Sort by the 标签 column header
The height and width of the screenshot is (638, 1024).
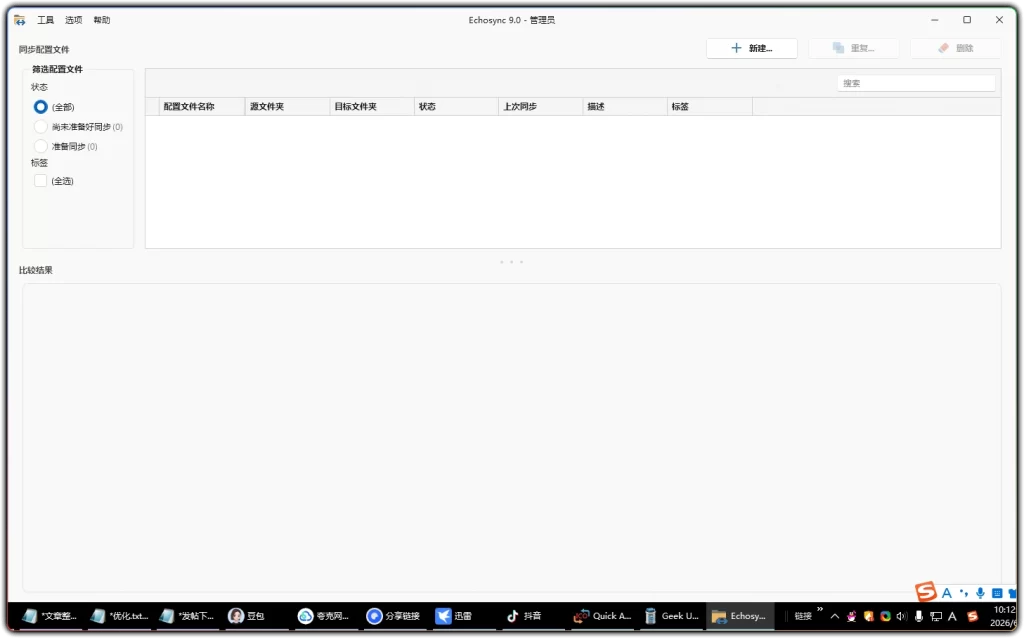coord(710,106)
